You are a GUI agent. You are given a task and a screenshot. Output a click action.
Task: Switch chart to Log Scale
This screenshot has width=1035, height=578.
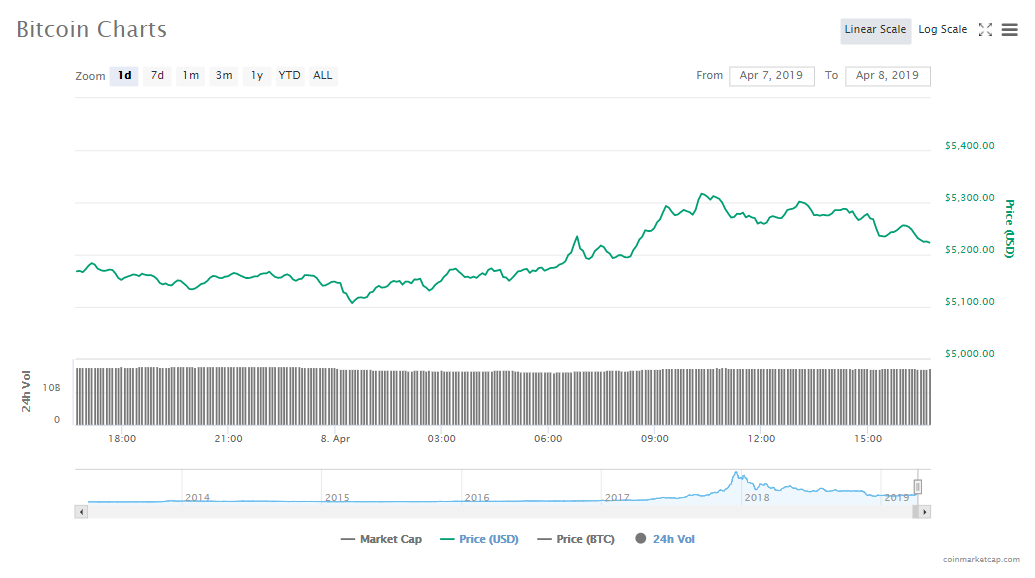pyautogui.click(x=942, y=30)
